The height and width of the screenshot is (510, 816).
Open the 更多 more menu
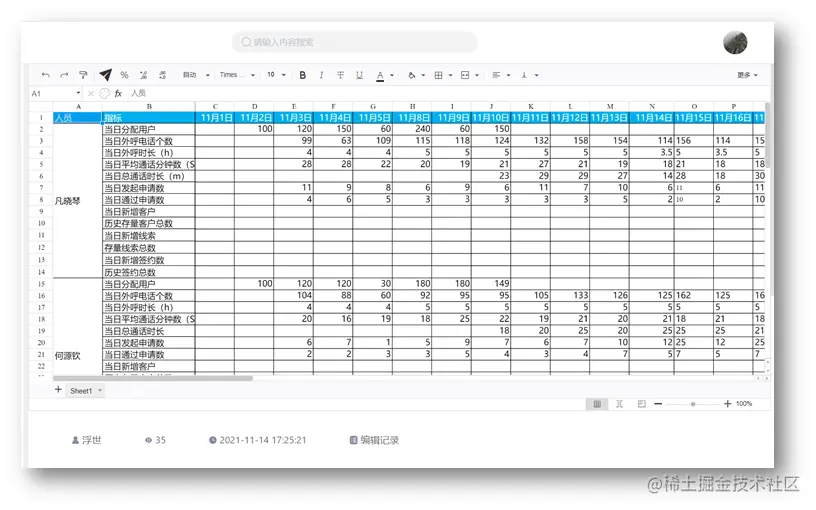[747, 75]
